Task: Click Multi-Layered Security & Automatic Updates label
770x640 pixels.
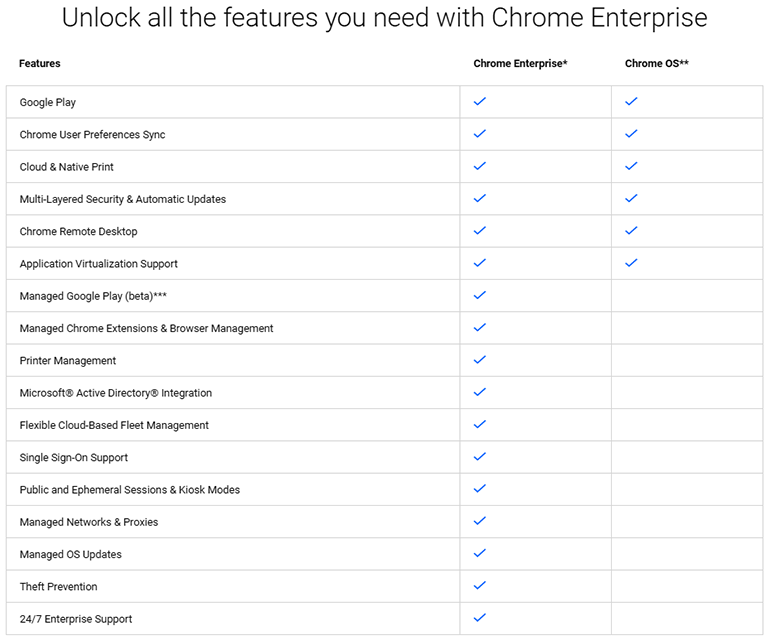Action: [x=123, y=199]
